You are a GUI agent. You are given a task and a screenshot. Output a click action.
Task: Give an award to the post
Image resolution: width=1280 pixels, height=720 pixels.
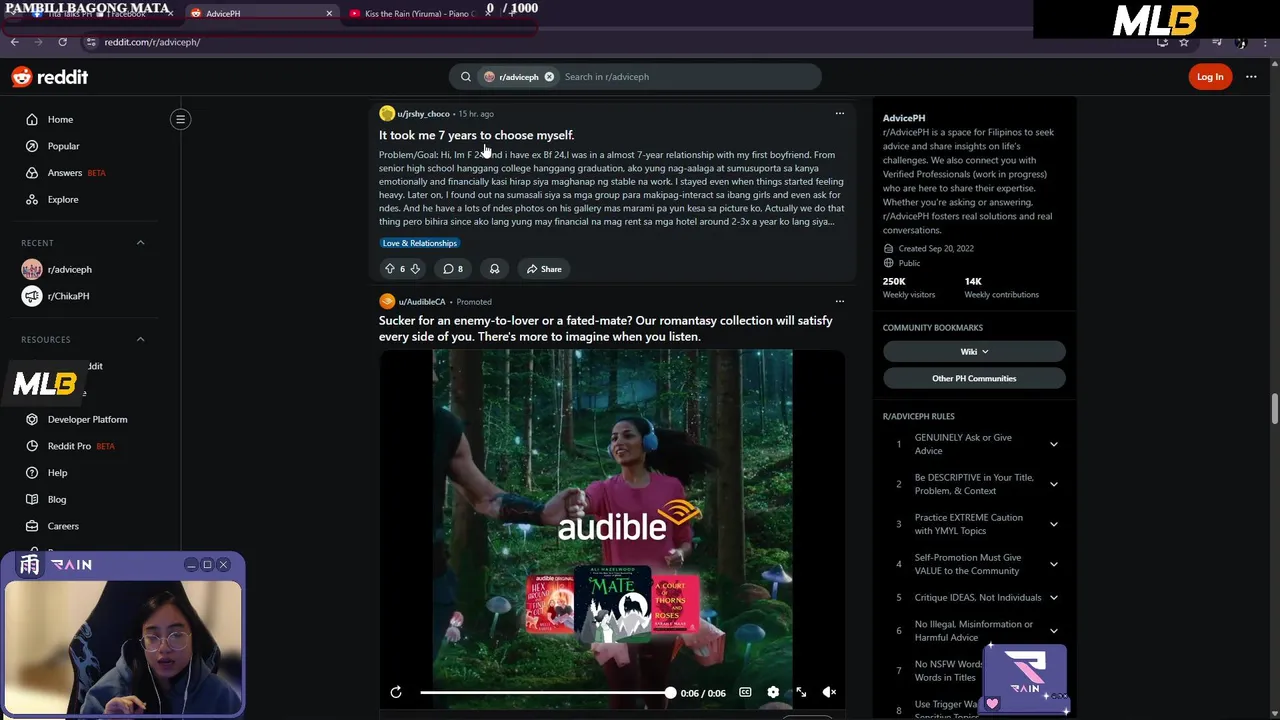coord(494,269)
